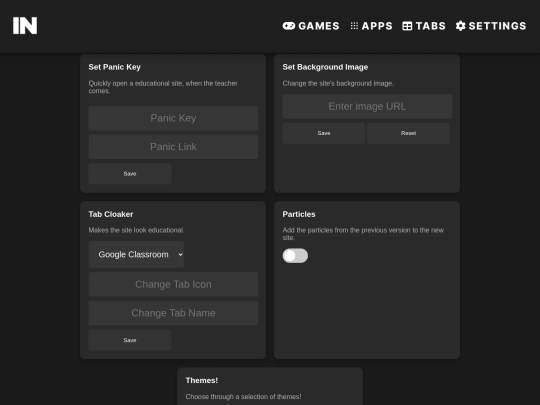Click the Tab Cloaker heading
Image resolution: width=540 pixels, height=405 pixels.
(111, 214)
